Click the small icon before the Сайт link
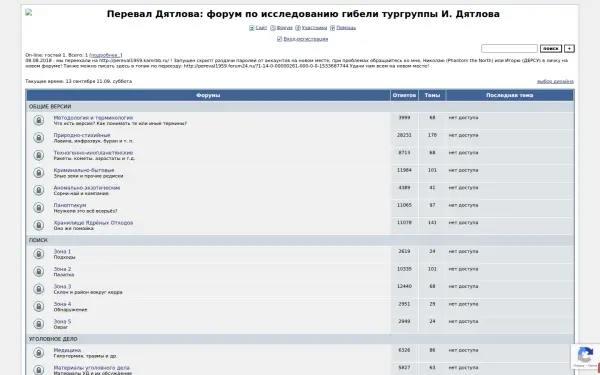The image size is (600, 375). [x=251, y=28]
